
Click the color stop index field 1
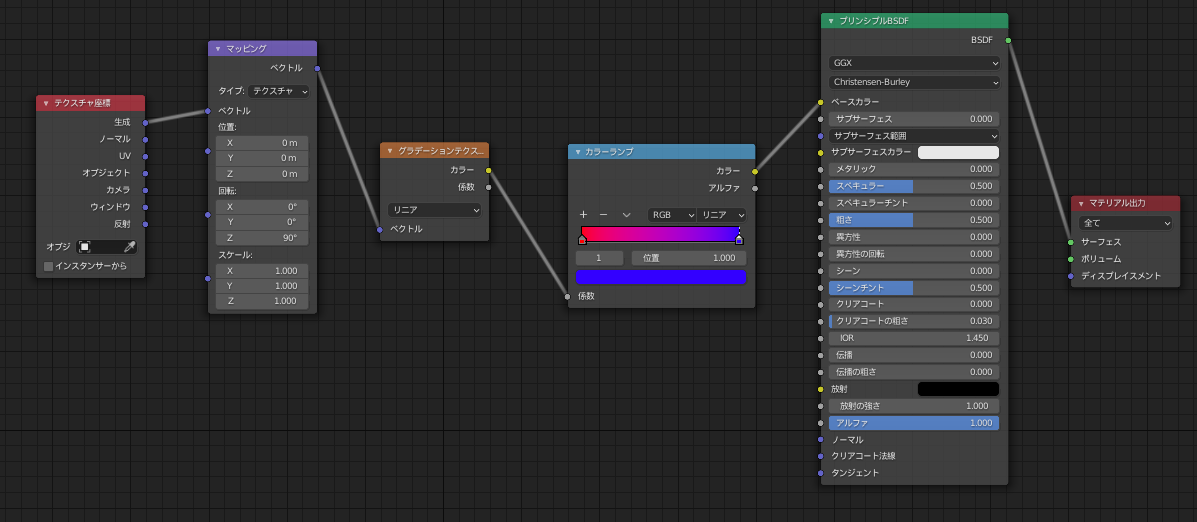click(599, 259)
